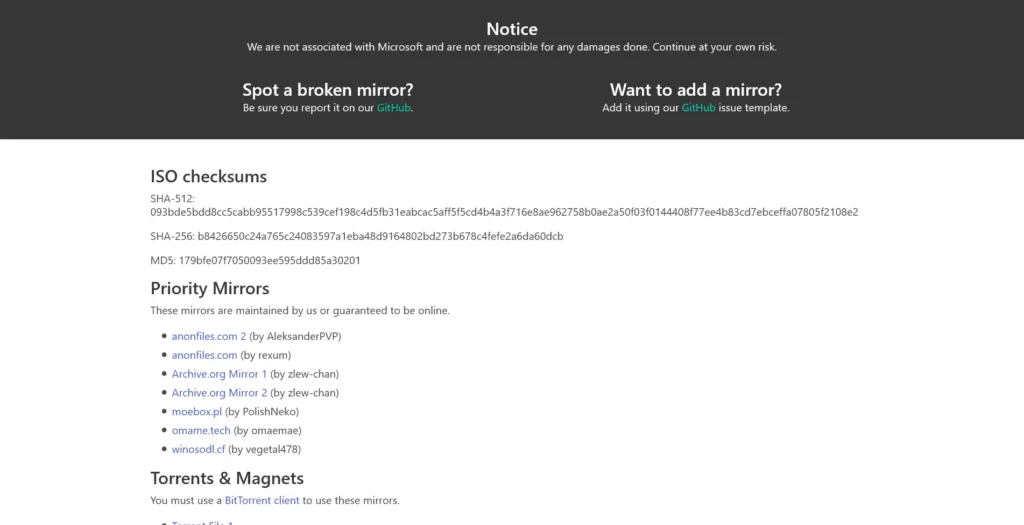Click the SHA-512 checksum hash value

pyautogui.click(x=504, y=212)
